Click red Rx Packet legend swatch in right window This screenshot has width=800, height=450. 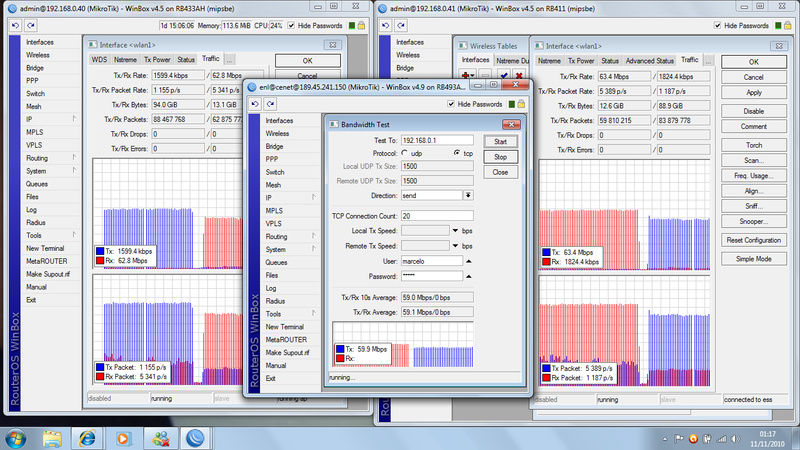546,378
